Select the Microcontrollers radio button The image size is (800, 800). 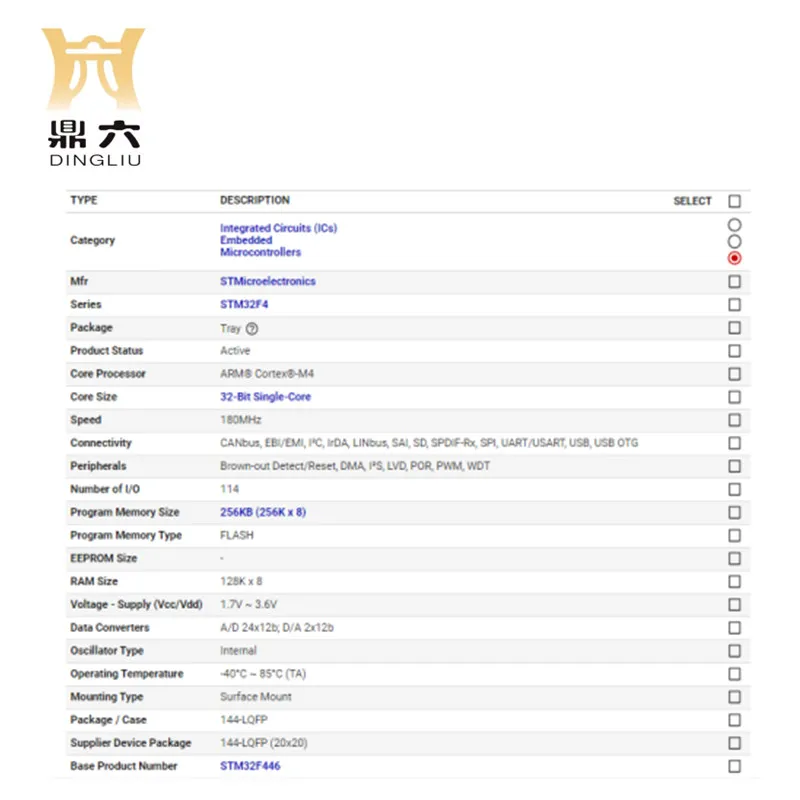pyautogui.click(x=734, y=258)
